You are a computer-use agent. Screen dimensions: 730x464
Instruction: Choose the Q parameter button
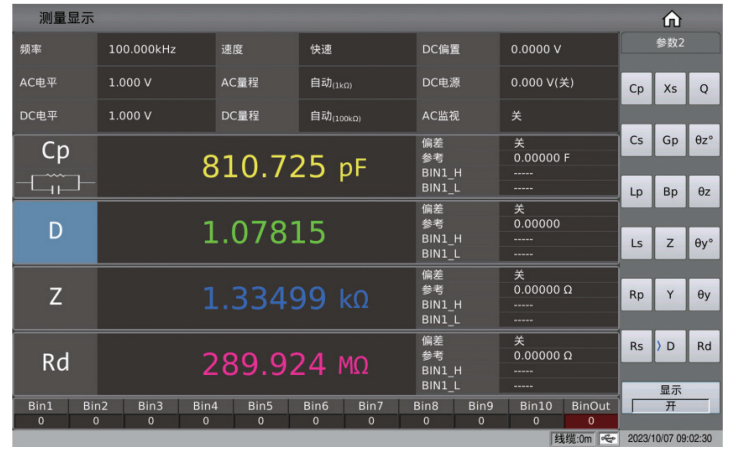point(703,89)
